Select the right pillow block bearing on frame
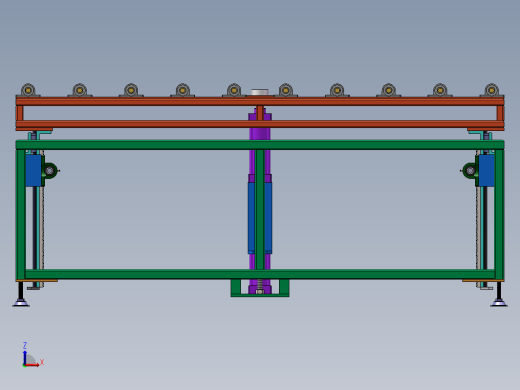The width and height of the screenshot is (520, 390). click(470, 171)
